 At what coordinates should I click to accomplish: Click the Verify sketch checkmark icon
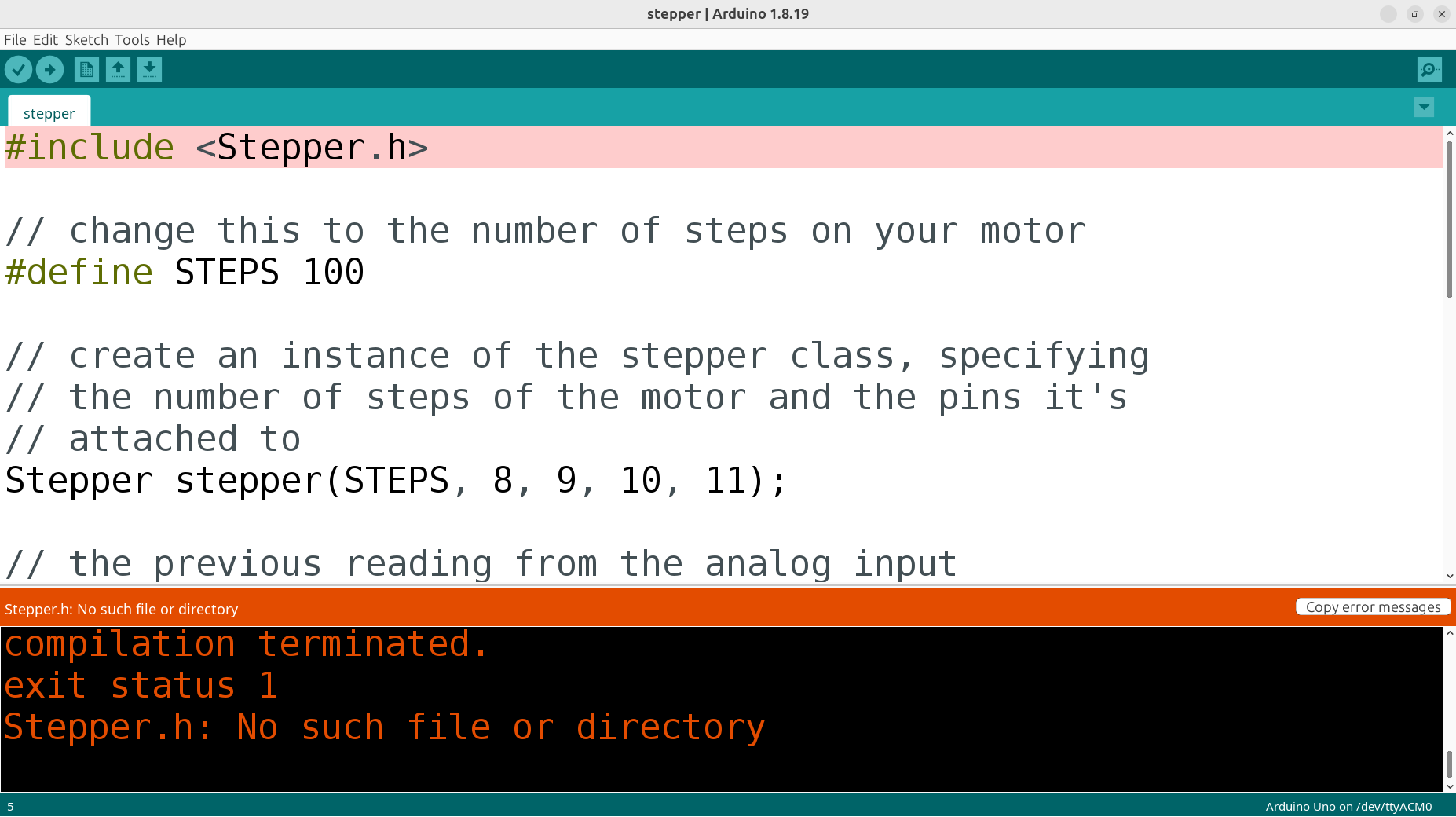click(18, 70)
